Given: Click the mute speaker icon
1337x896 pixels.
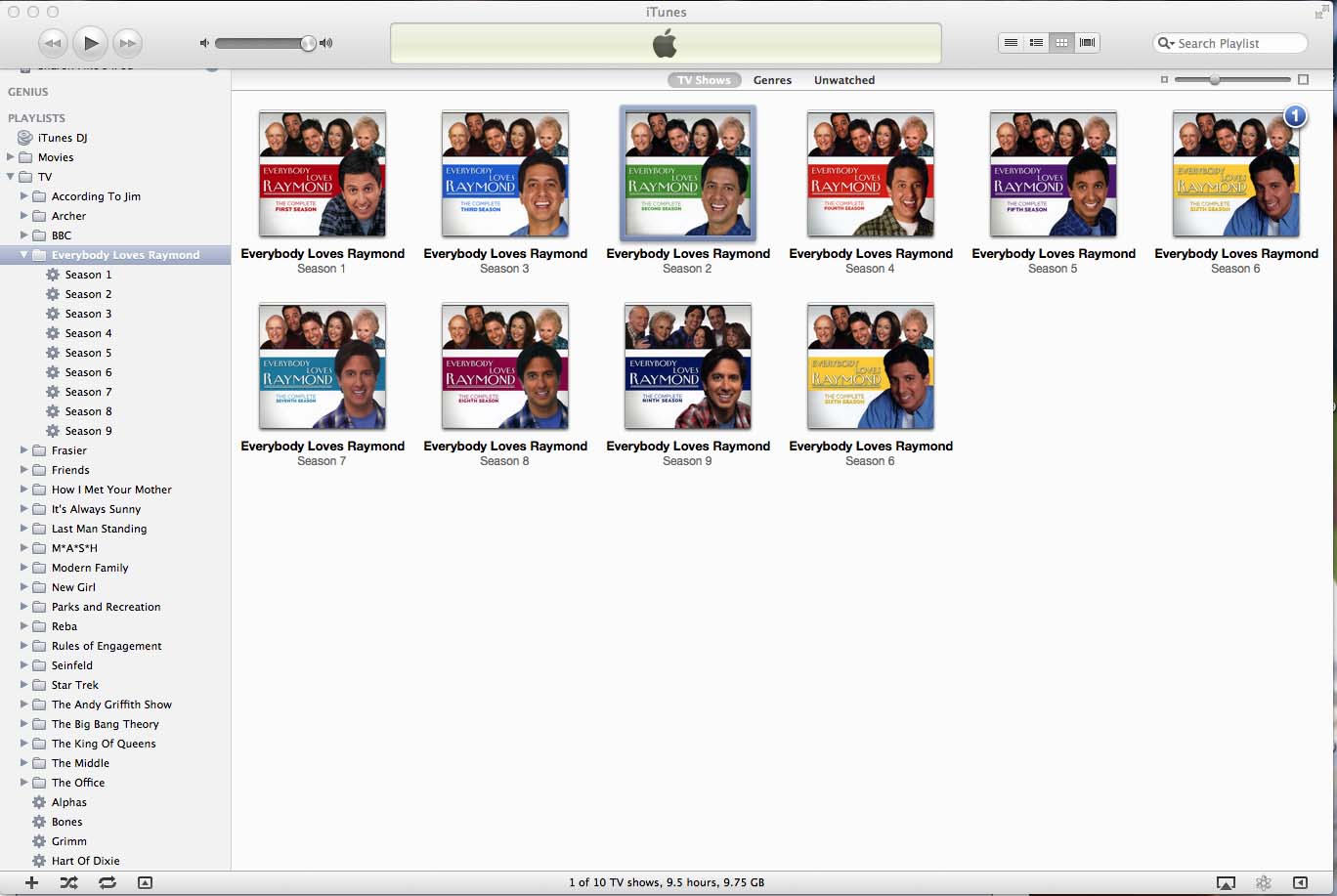Looking at the screenshot, I should (204, 43).
